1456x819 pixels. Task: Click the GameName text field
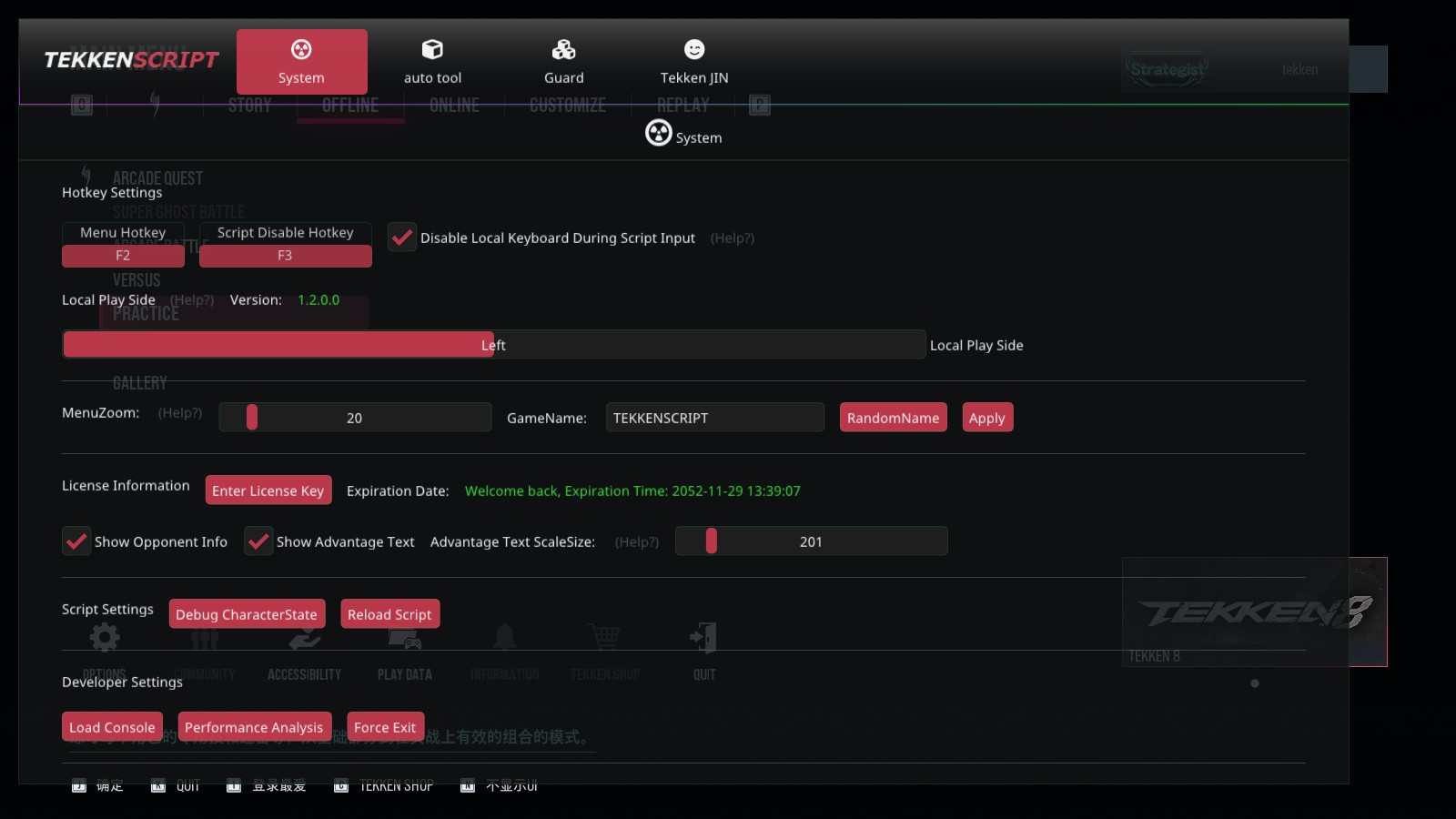click(714, 418)
